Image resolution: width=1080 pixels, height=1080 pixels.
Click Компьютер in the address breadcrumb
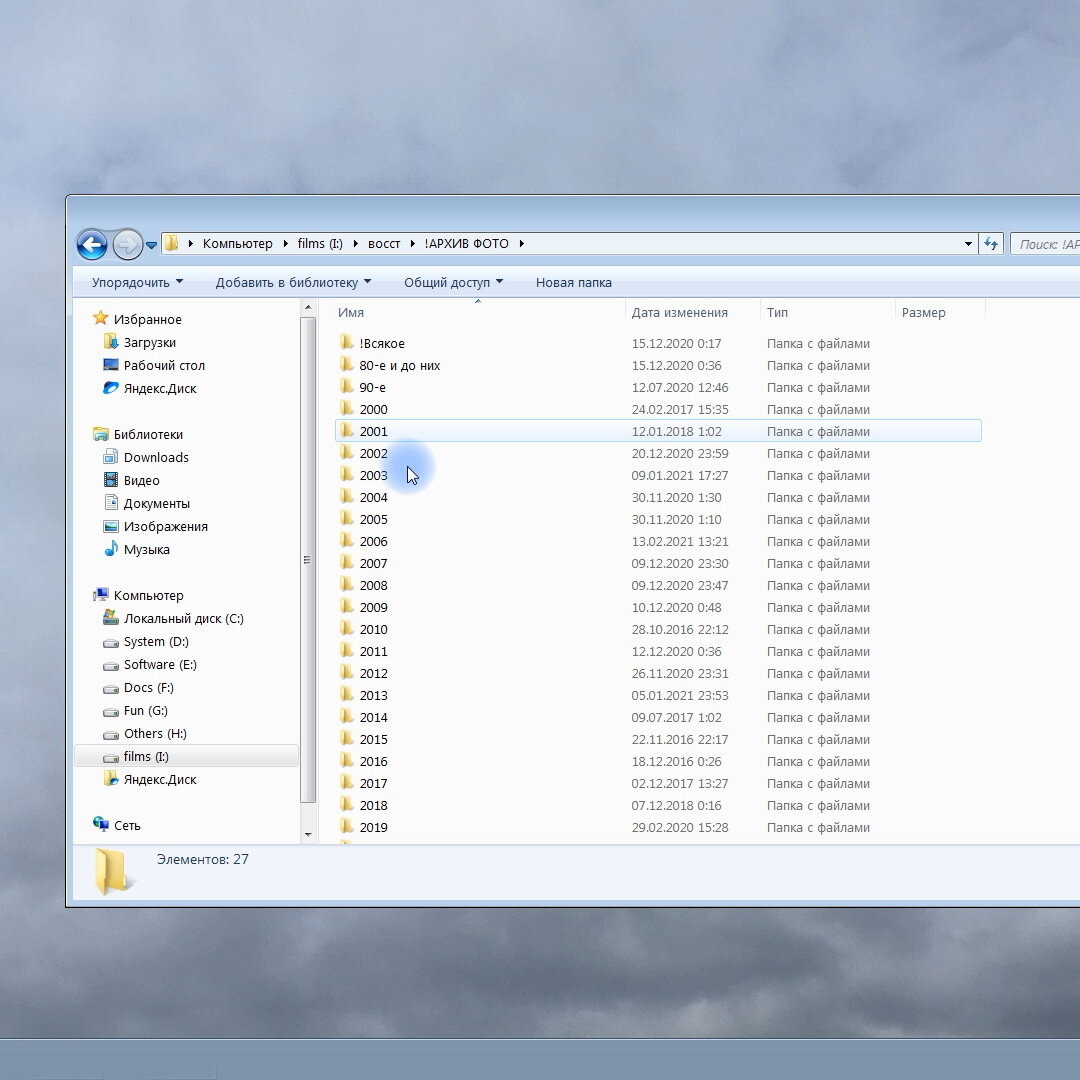238,244
